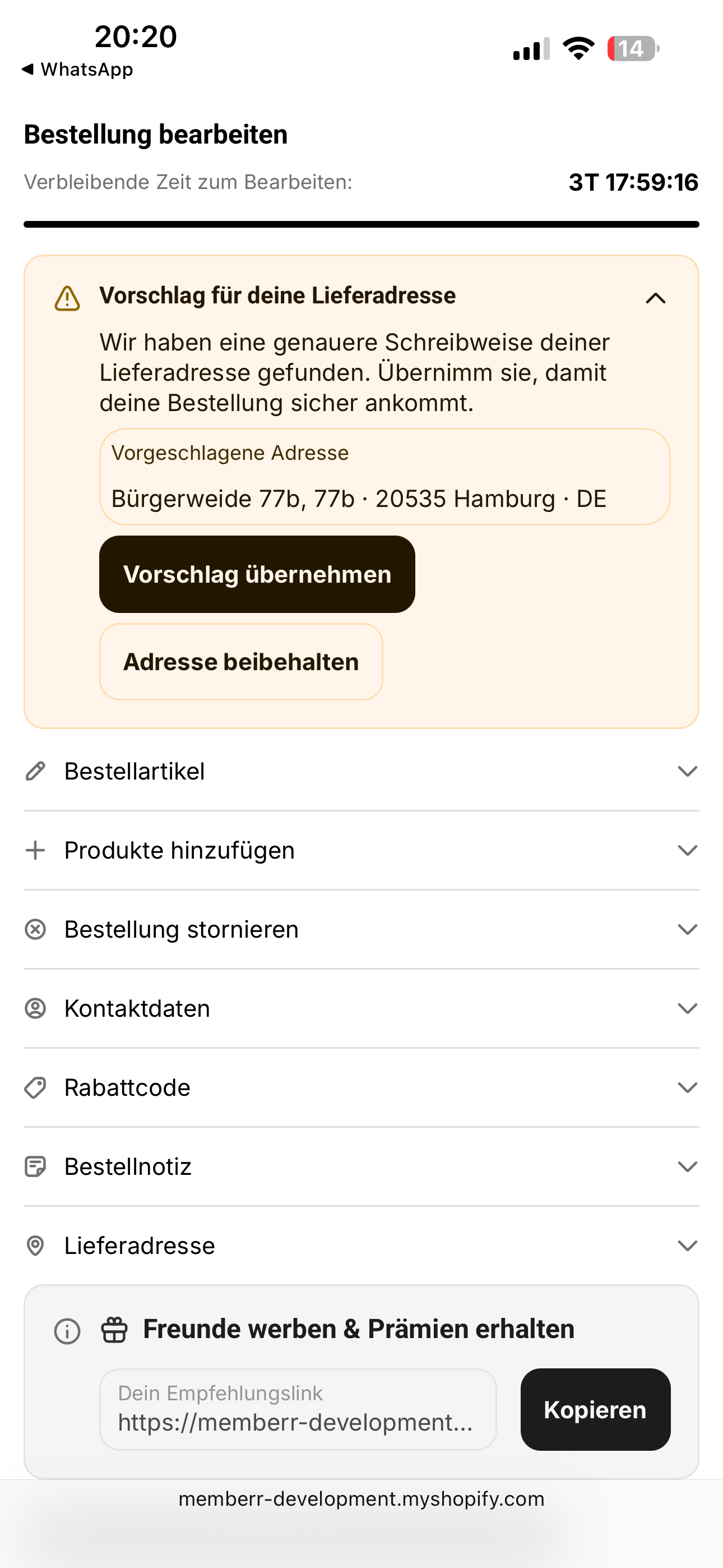The image size is (723, 1568).
Task: Tap the gift icon near Freunde werben
Action: point(114,1330)
